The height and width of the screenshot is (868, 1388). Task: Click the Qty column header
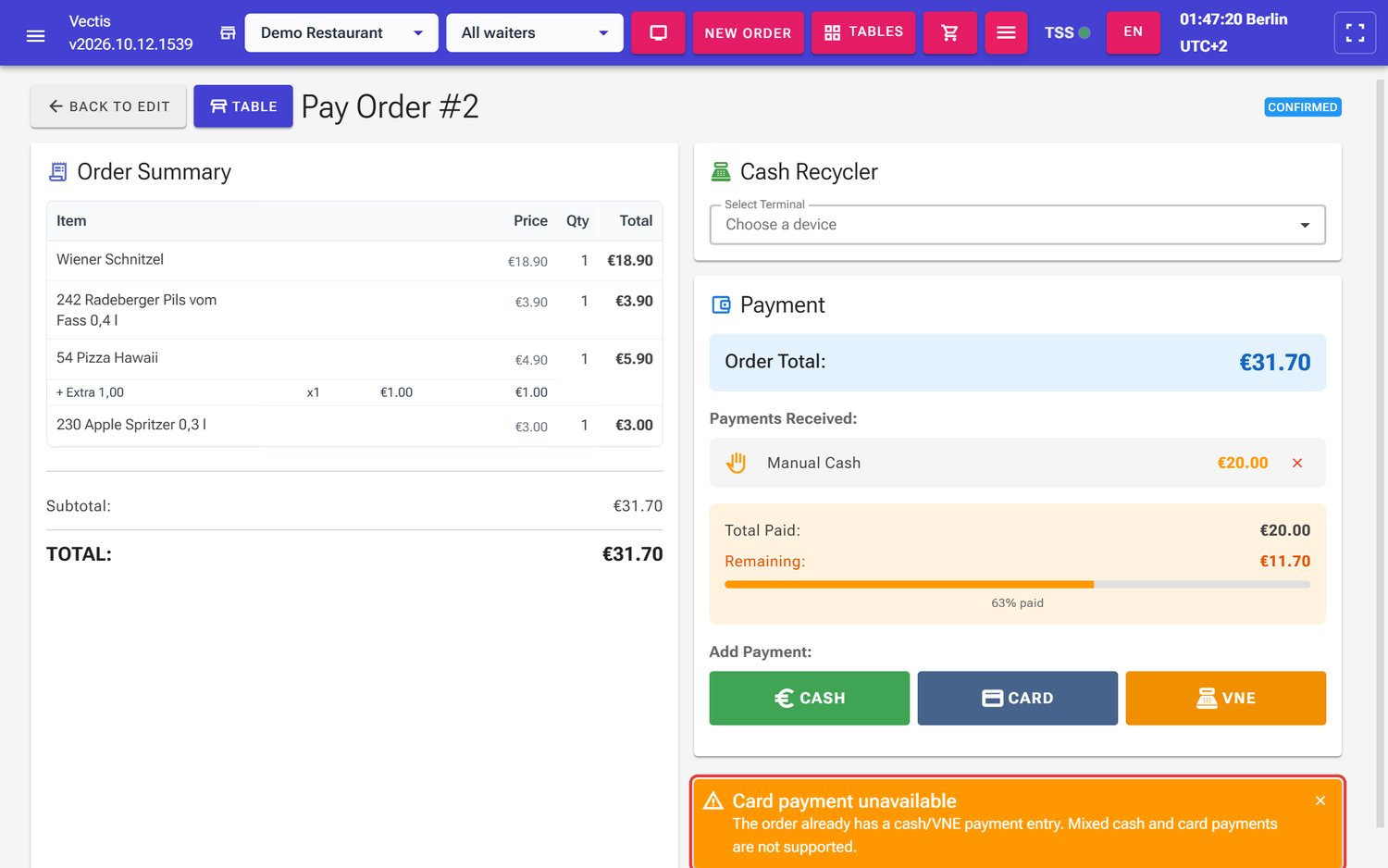(x=577, y=221)
